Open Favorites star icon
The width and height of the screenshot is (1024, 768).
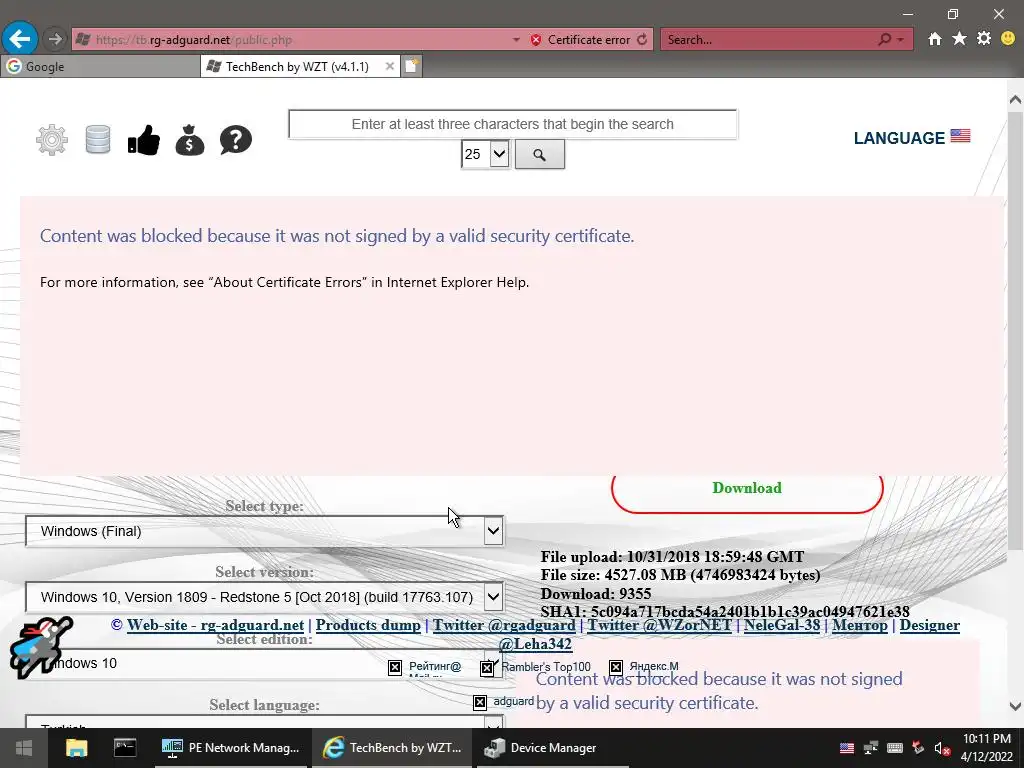pos(959,39)
